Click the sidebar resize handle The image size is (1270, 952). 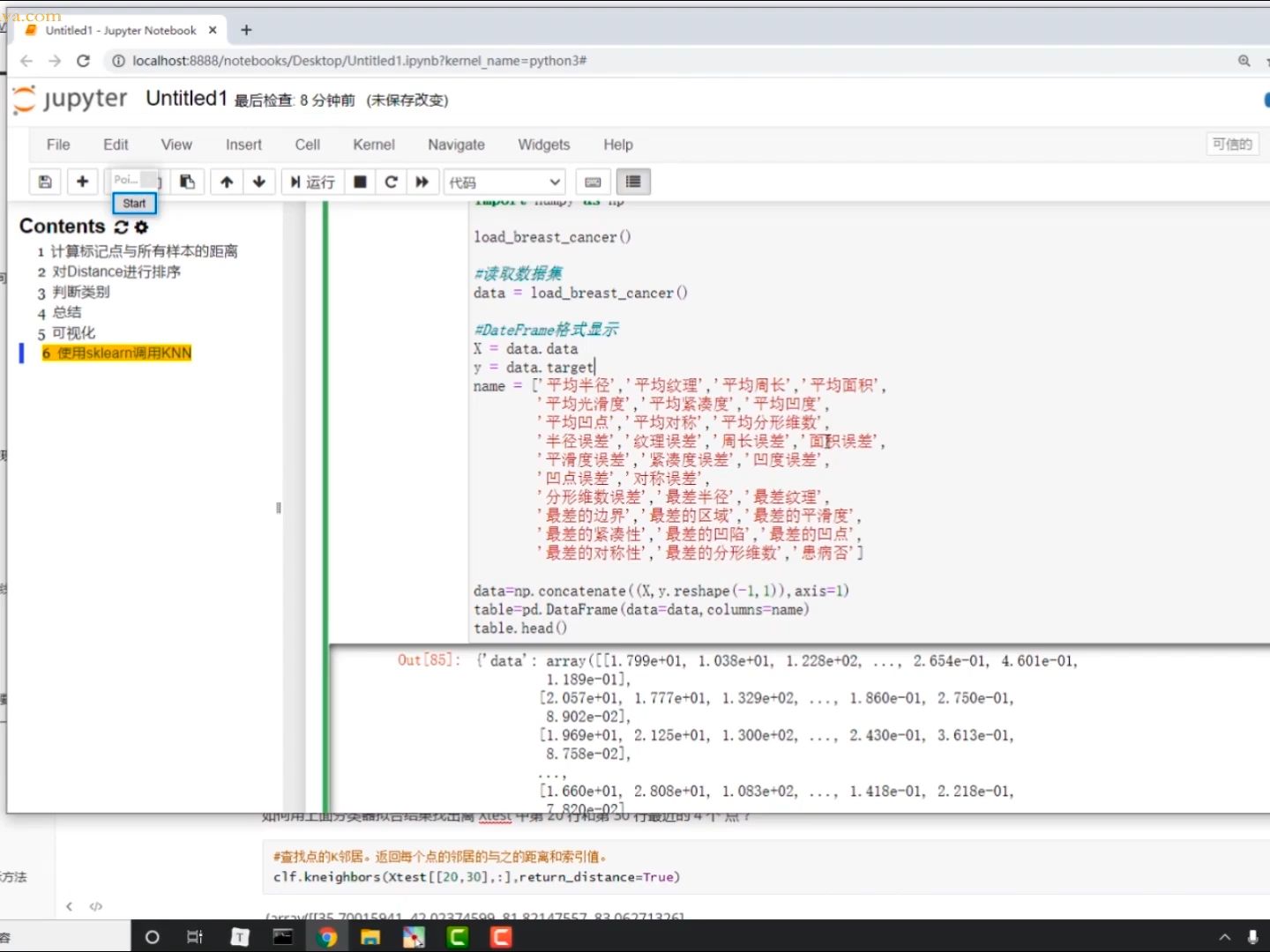[279, 509]
